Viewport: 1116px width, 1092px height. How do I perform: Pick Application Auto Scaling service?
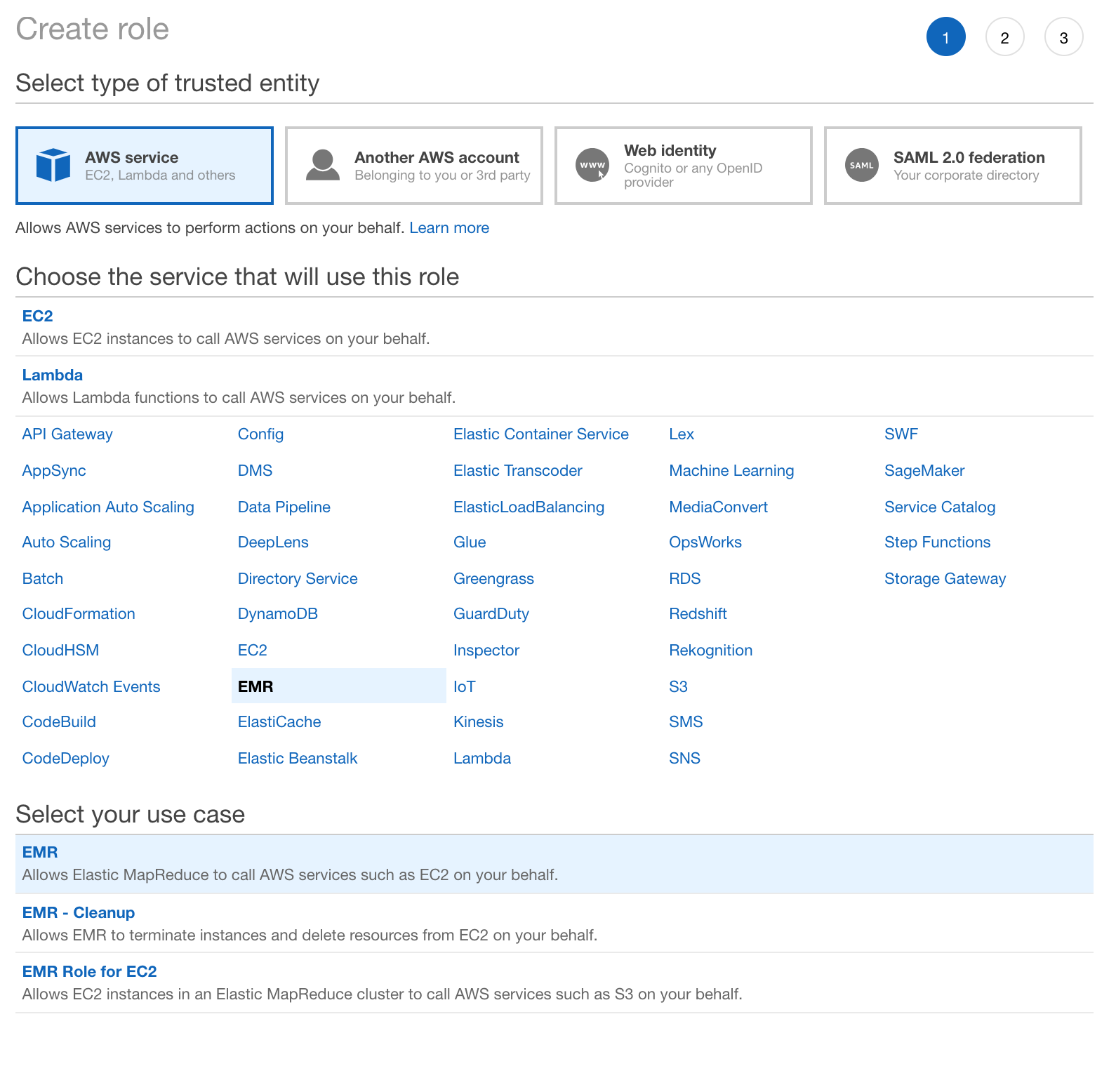(108, 507)
